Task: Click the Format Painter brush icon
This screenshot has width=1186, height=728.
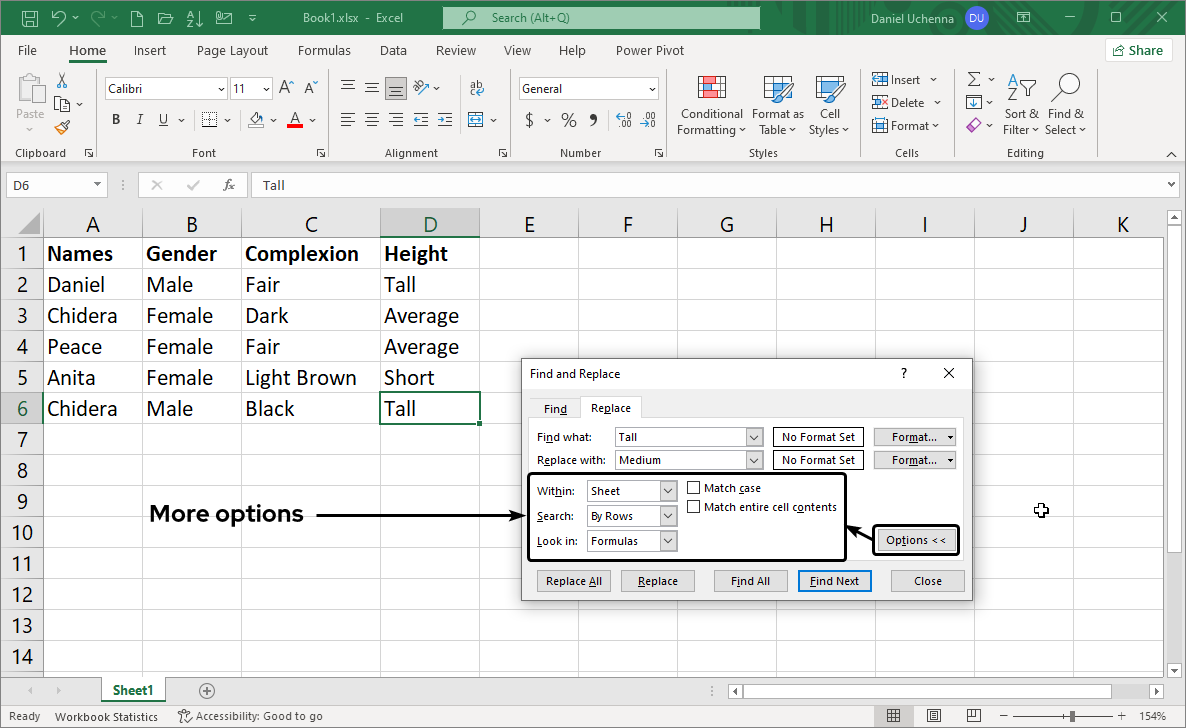Action: pos(62,127)
